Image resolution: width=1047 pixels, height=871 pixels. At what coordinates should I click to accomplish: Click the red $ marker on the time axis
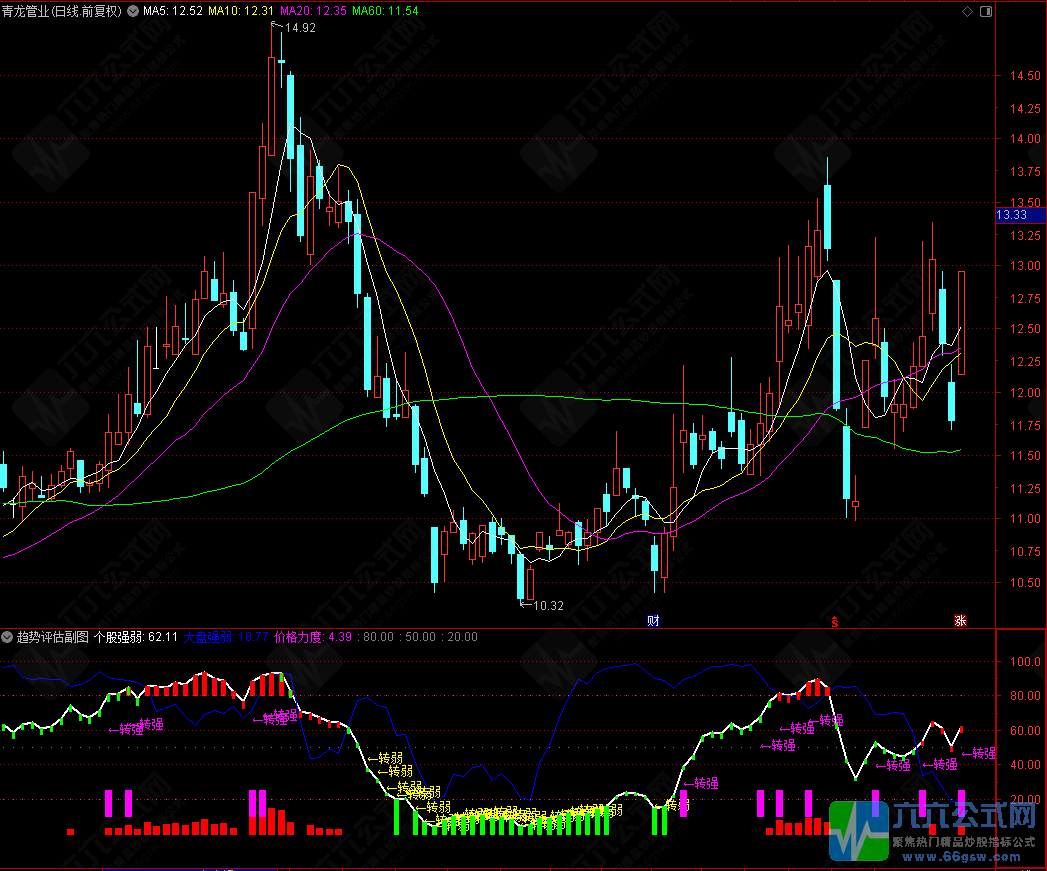coord(835,622)
